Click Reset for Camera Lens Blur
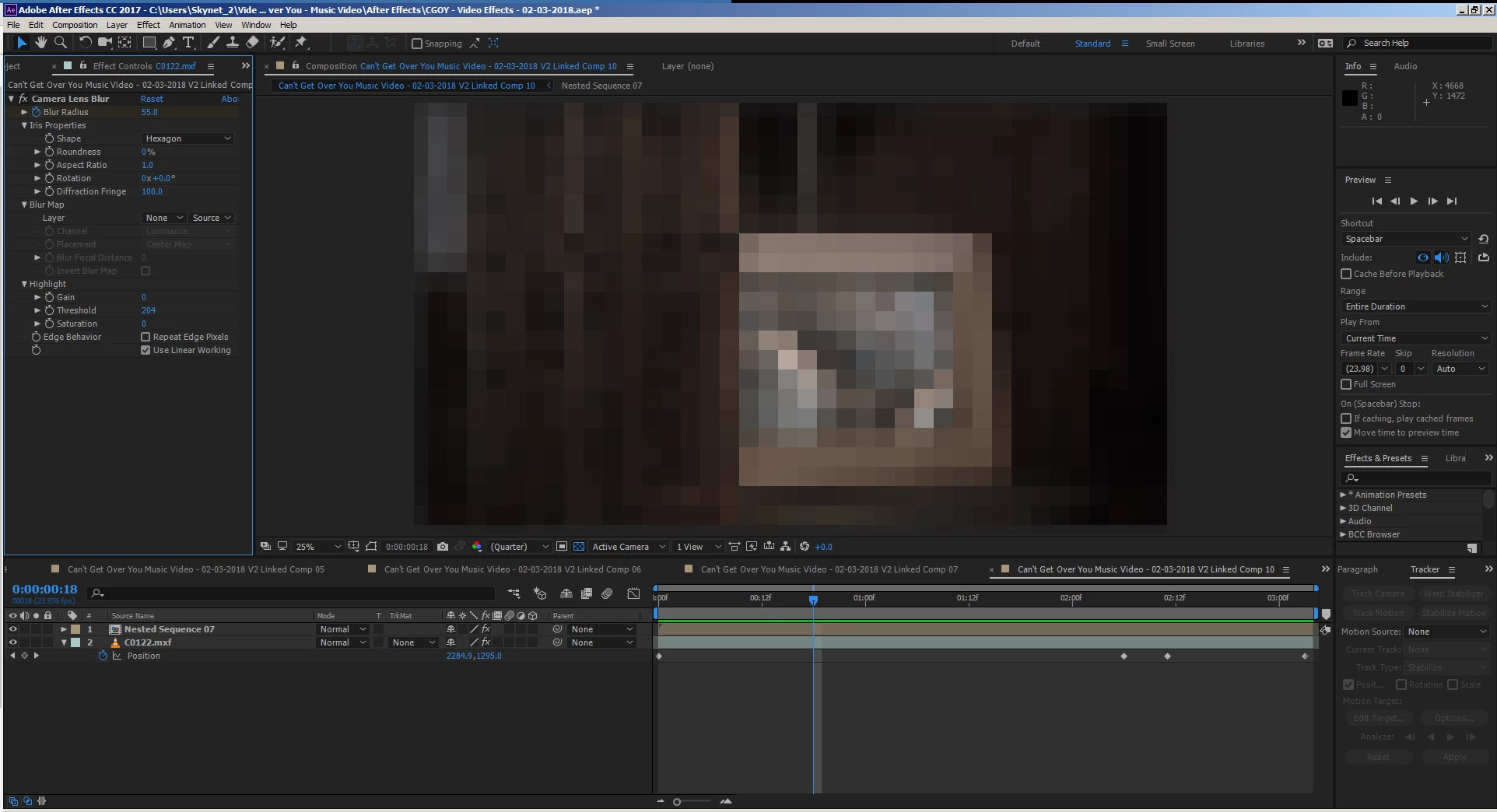The height and width of the screenshot is (812, 1497). (152, 99)
